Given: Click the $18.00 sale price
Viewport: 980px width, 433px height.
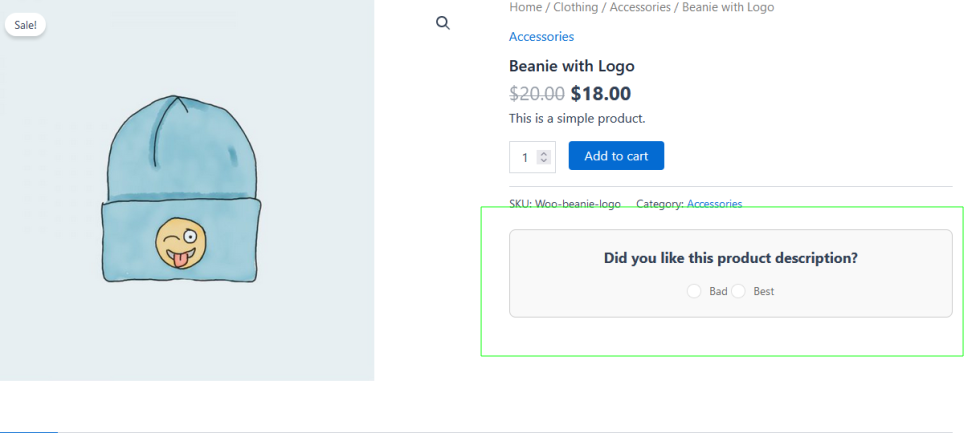Looking at the screenshot, I should (600, 94).
